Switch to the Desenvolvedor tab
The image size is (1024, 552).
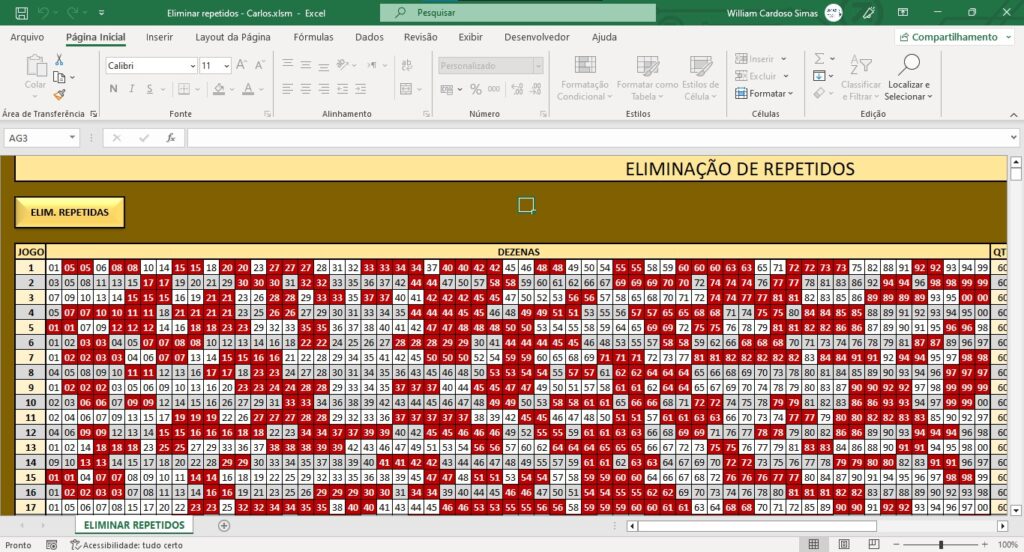[x=537, y=37]
